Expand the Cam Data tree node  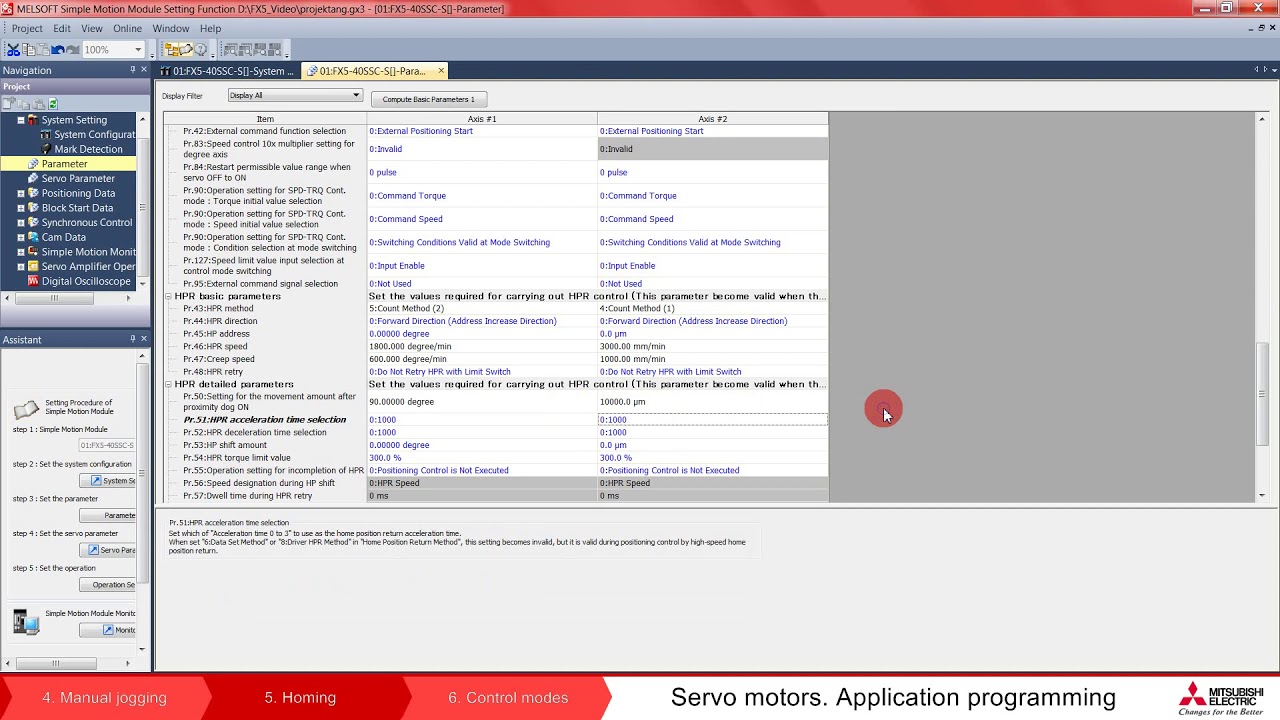point(20,237)
